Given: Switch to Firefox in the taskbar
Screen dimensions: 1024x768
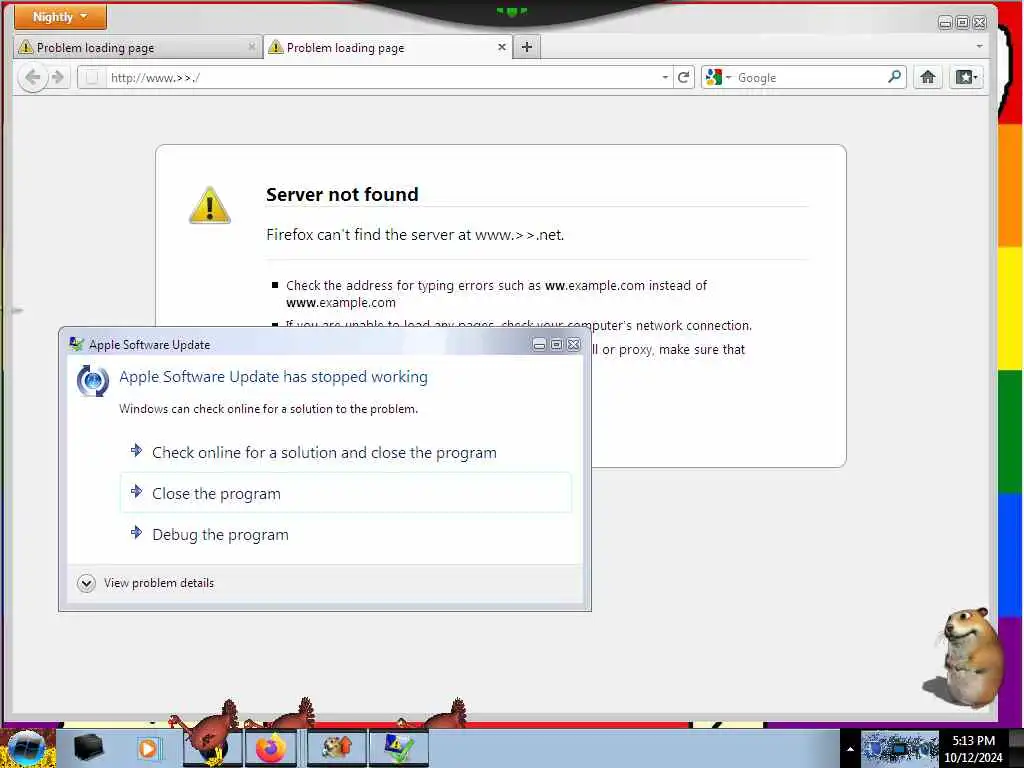Looking at the screenshot, I should pos(272,748).
